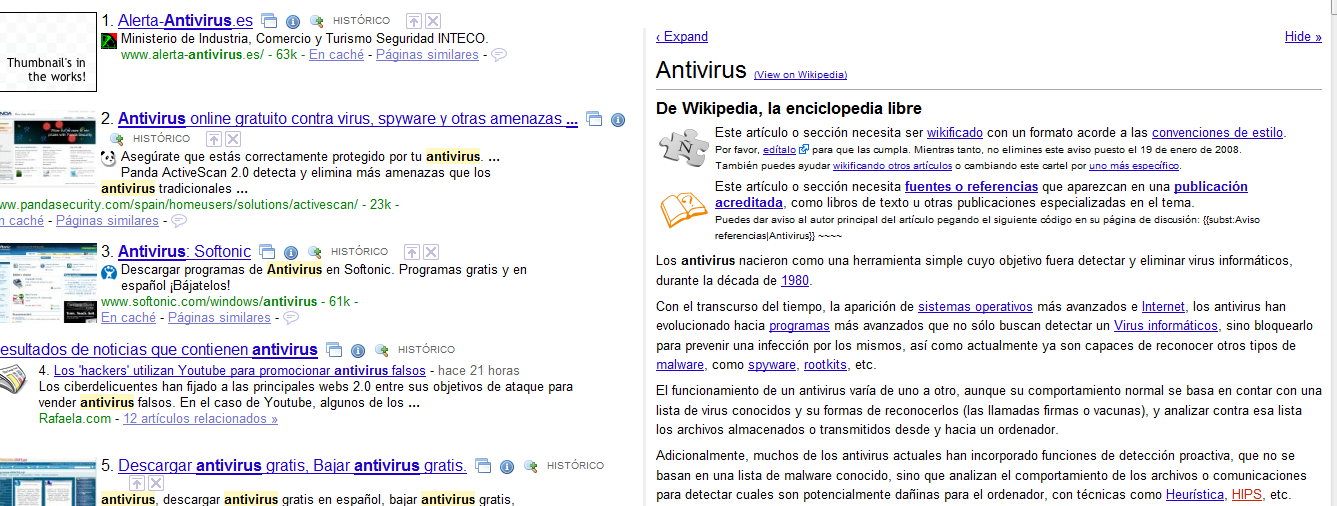The height and width of the screenshot is (506, 1337).
Task: Click HISTÓRICO next to Antivirus: Softonic
Action: 359,252
